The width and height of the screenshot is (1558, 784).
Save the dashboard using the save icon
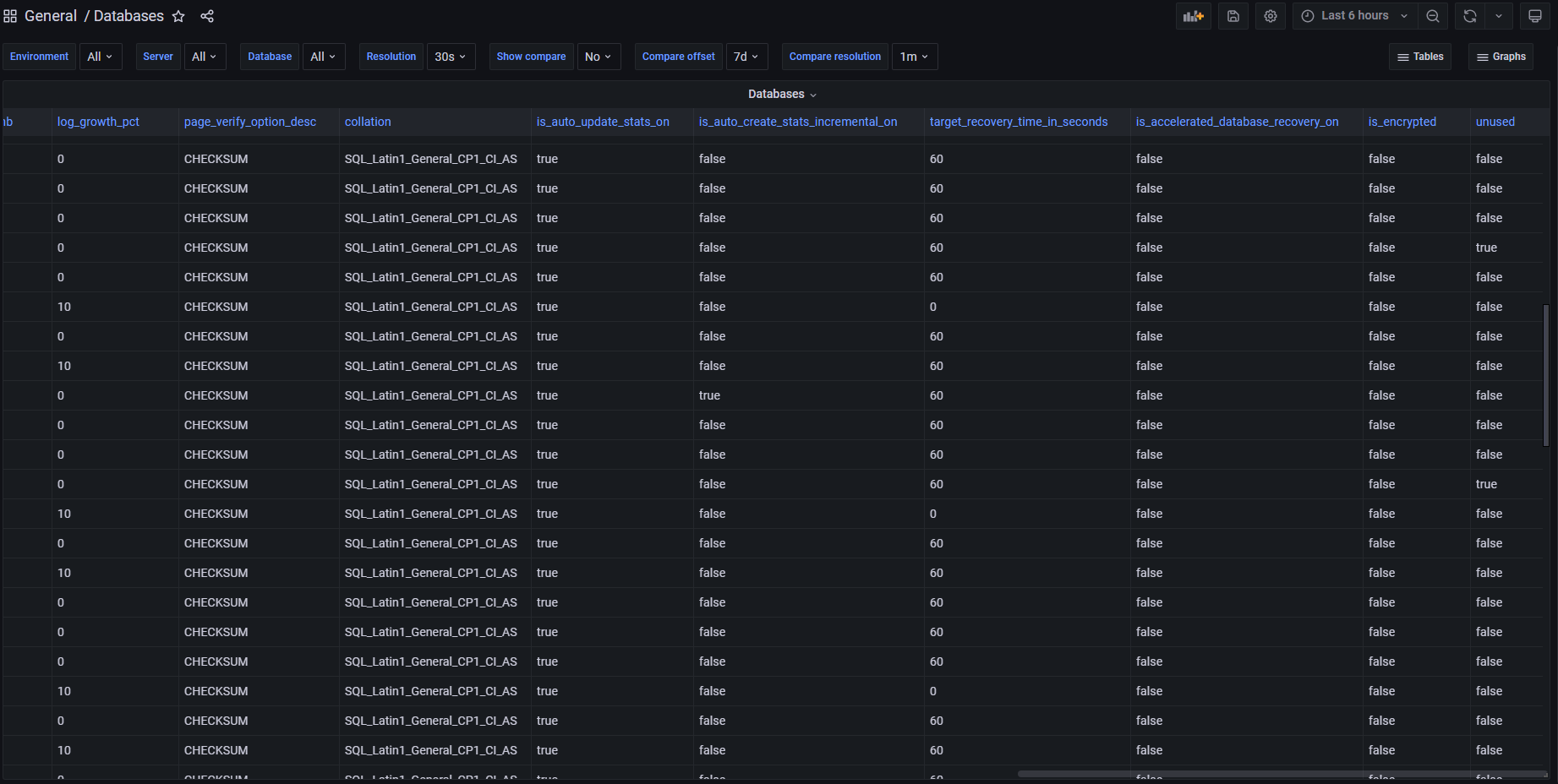pos(1233,15)
